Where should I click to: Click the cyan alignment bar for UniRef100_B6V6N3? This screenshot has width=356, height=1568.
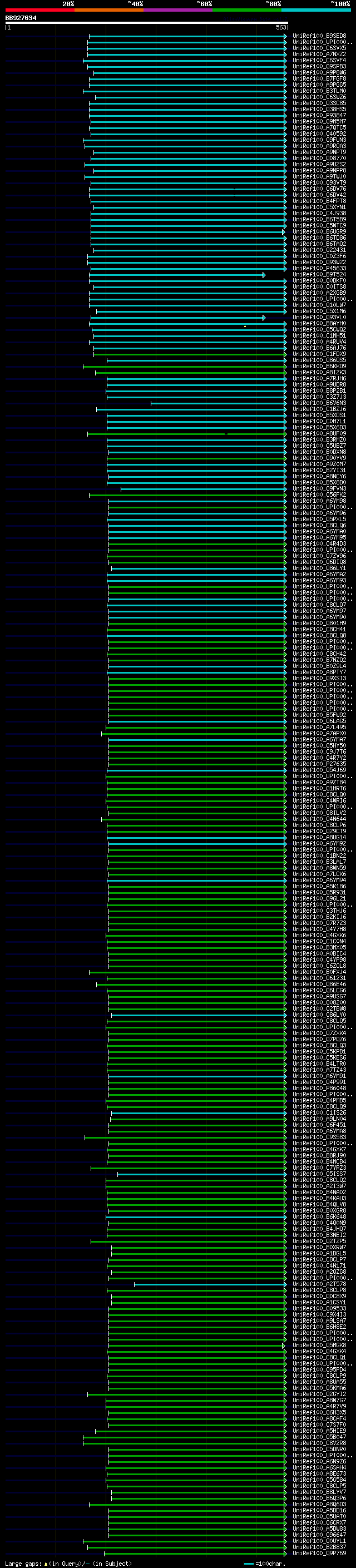pos(218,403)
